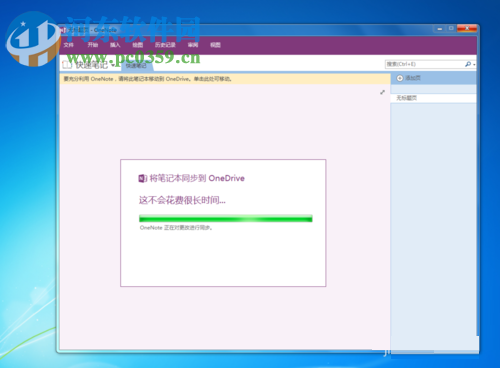This screenshot has height=368, width=500.
Task: Expand the search scope dropdown arrow
Action: [x=474, y=64]
